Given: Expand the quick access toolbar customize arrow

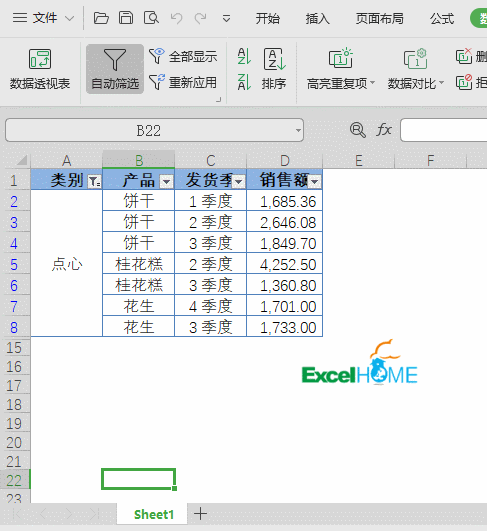Looking at the screenshot, I should click(227, 18).
